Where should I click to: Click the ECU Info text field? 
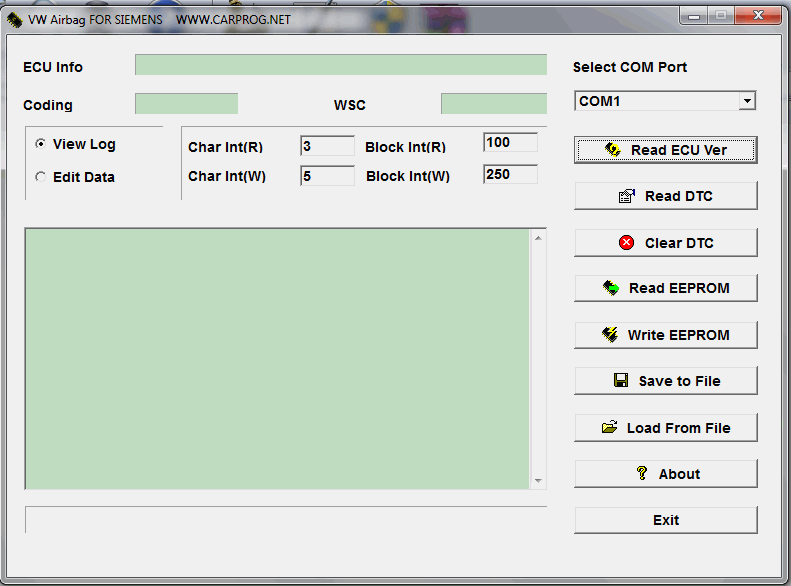tap(340, 65)
